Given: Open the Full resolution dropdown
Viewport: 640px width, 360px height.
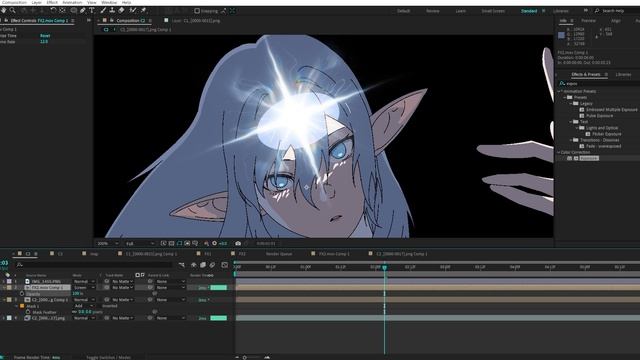Looking at the screenshot, I should (x=140, y=243).
